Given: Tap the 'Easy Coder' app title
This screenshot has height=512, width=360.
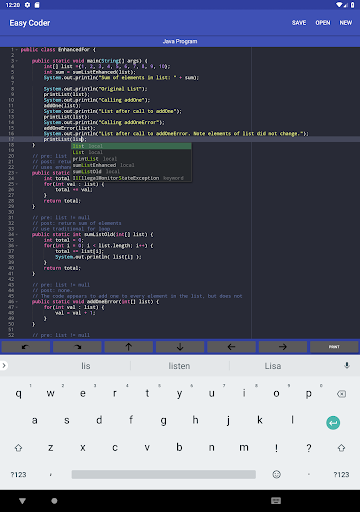Looking at the screenshot, I should click(x=30, y=23).
